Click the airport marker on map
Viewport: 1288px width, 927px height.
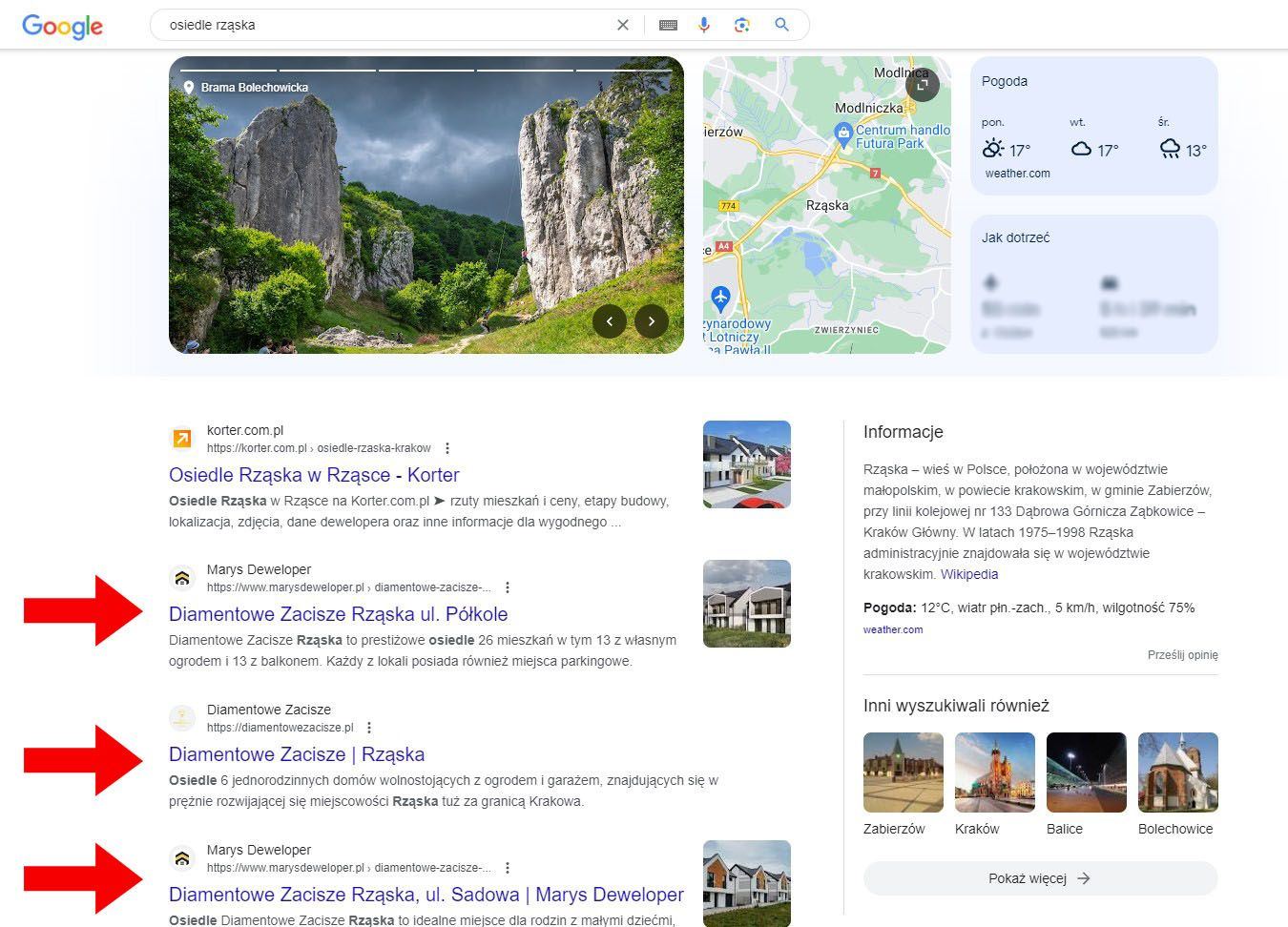click(x=720, y=299)
